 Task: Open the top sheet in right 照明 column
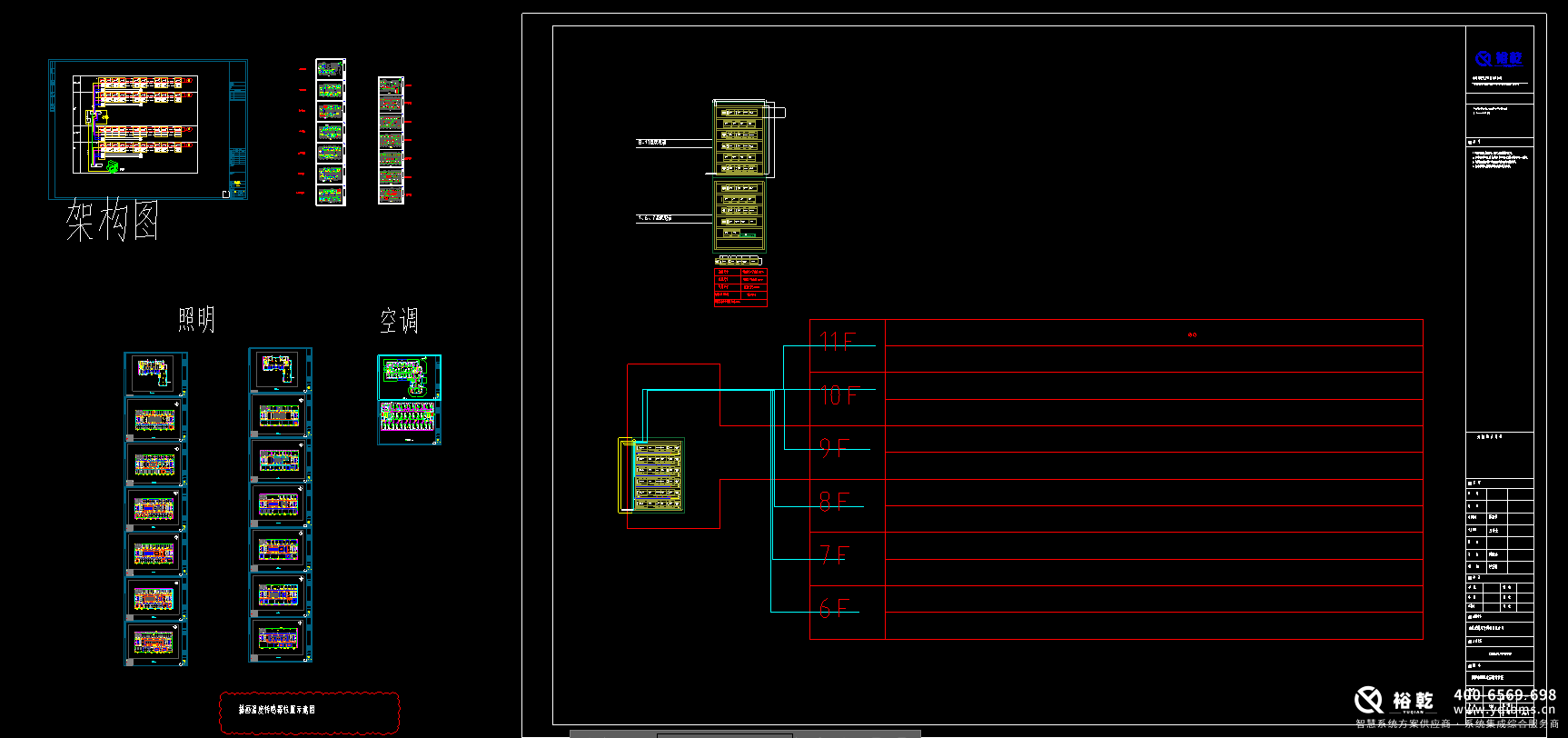click(x=280, y=369)
